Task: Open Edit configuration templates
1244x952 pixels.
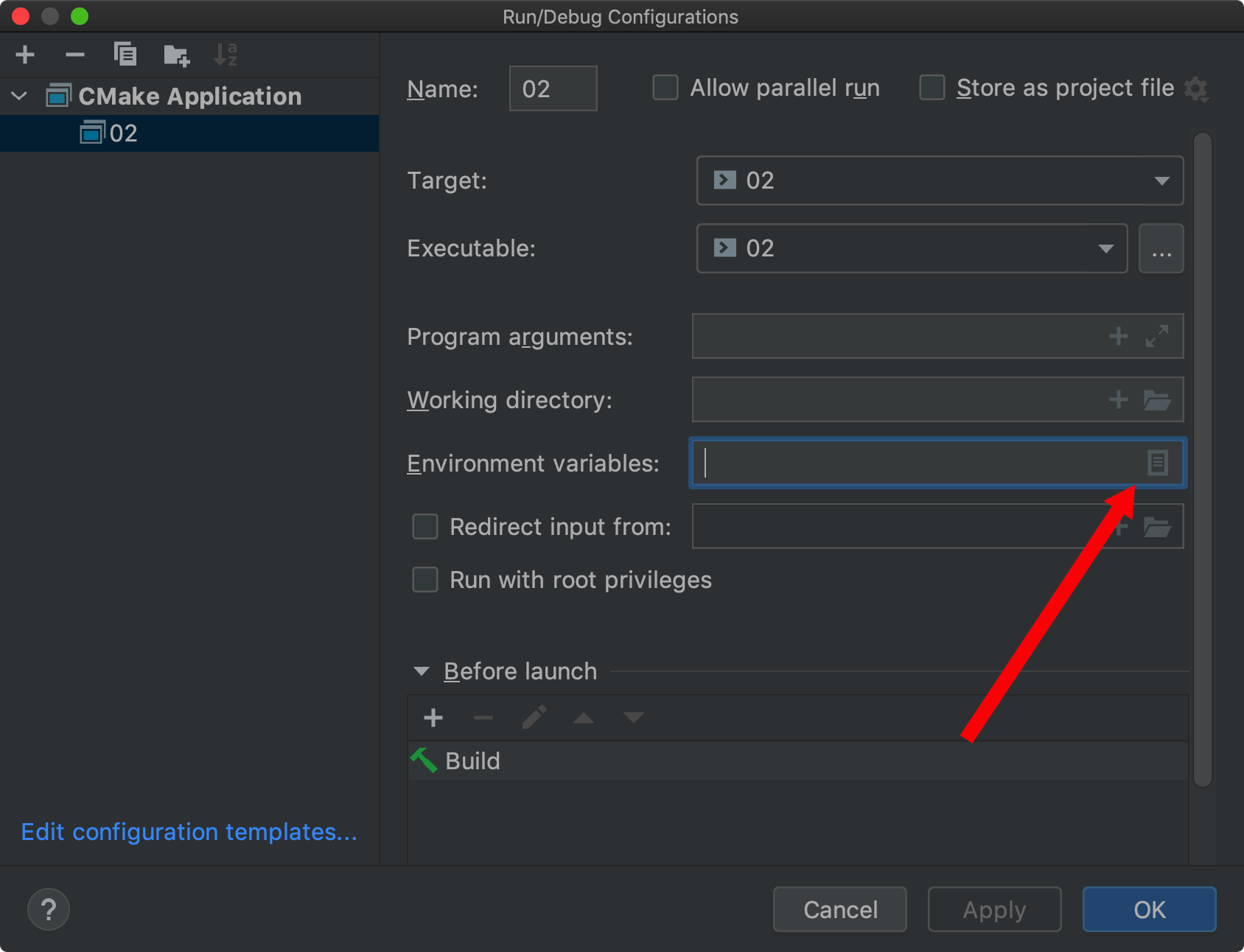Action: coord(189,832)
